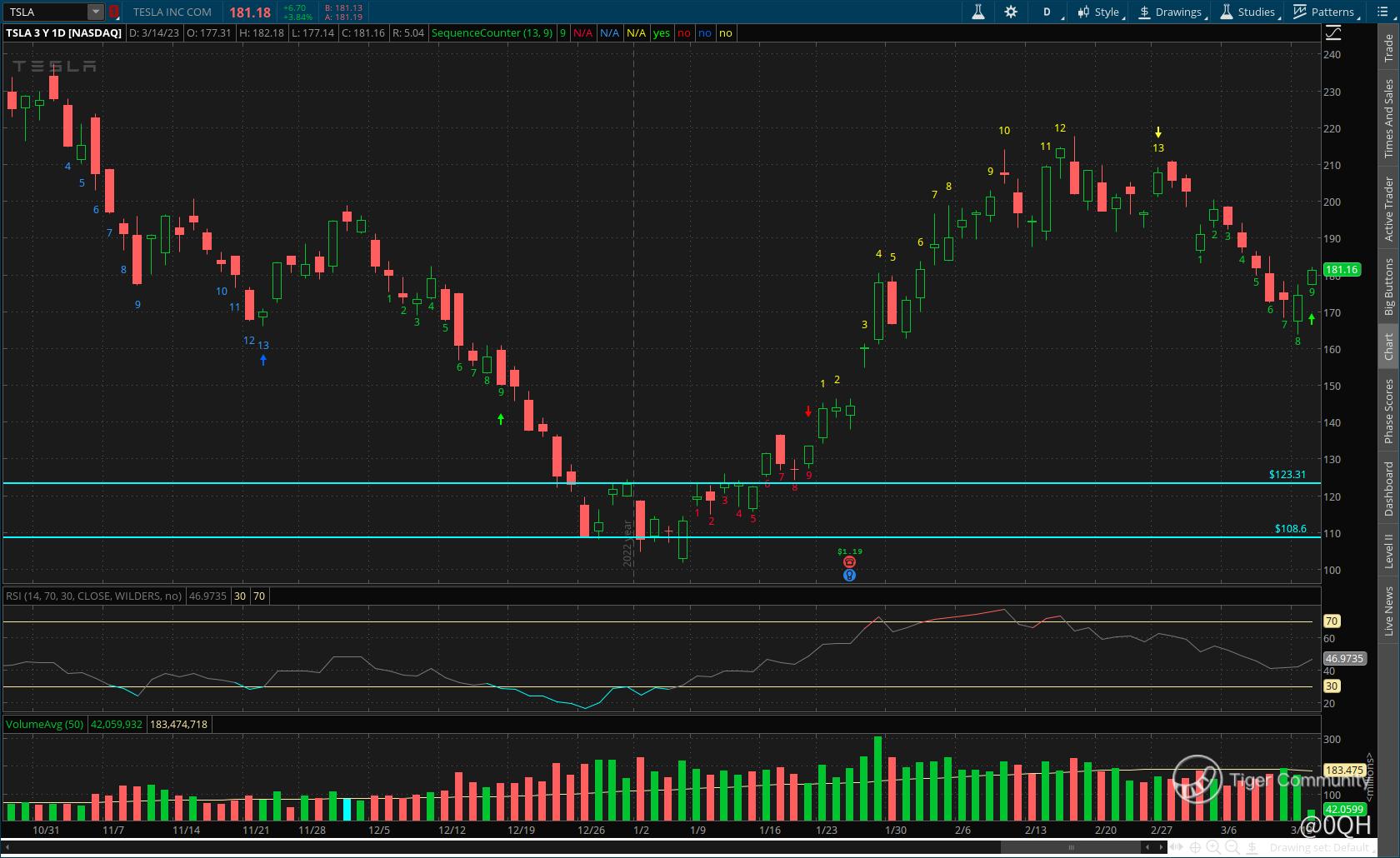The width and height of the screenshot is (1400, 858).
Task: Click the 181.16 current price bubble
Action: [x=1342, y=270]
